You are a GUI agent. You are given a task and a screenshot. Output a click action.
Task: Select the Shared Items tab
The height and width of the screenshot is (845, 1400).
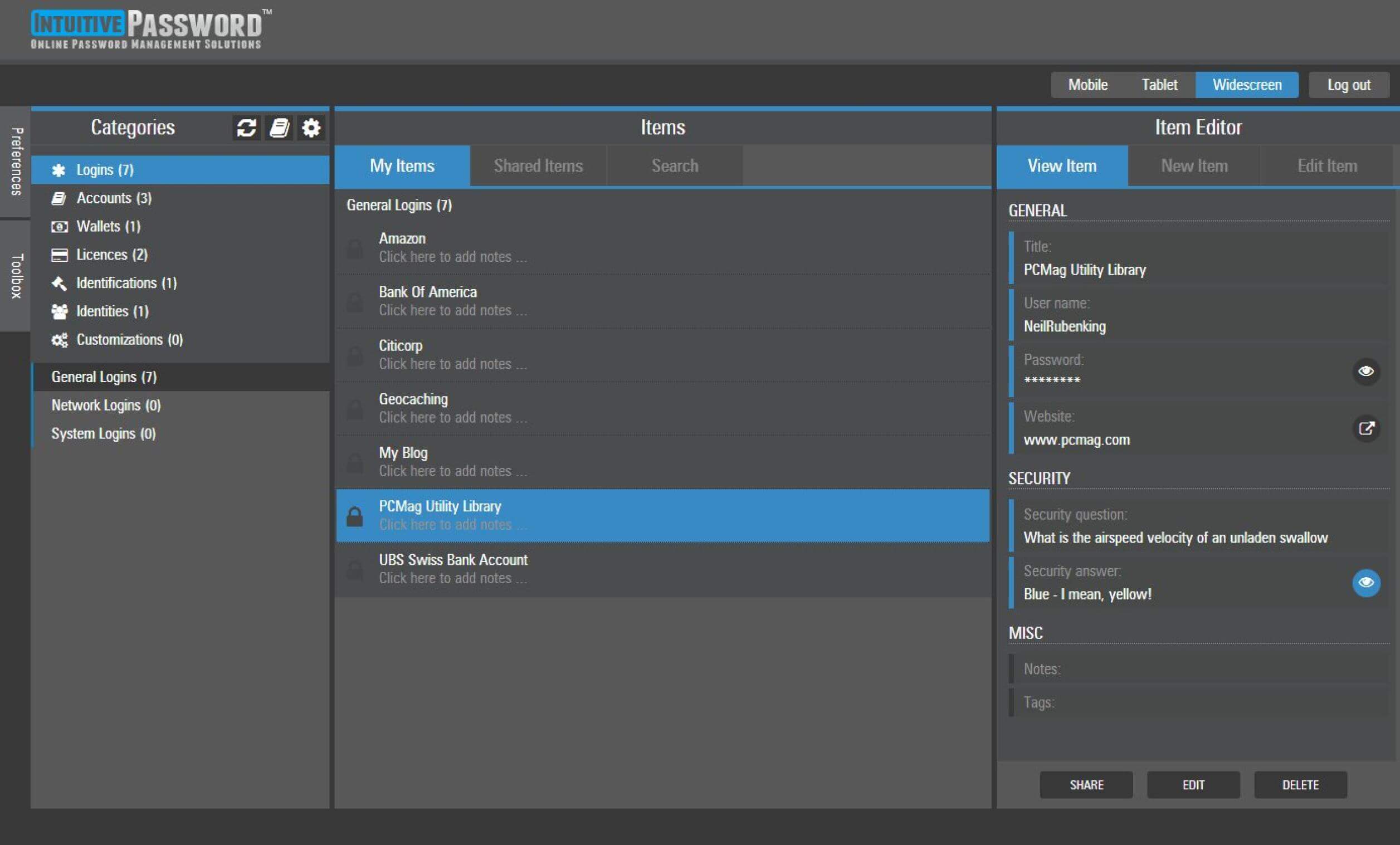click(538, 165)
